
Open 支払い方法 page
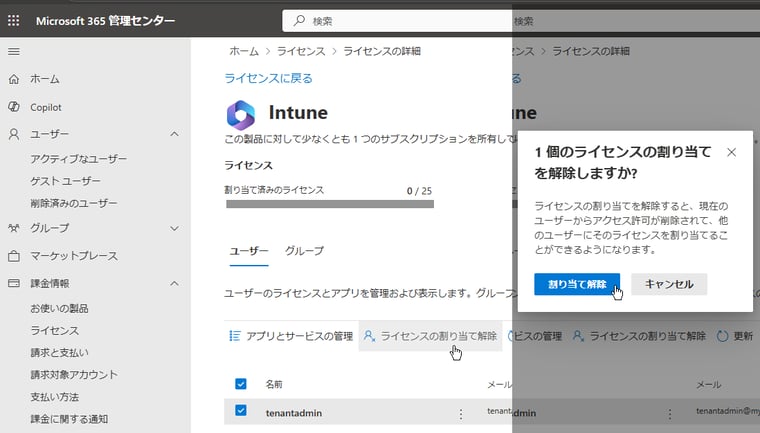click(x=54, y=397)
